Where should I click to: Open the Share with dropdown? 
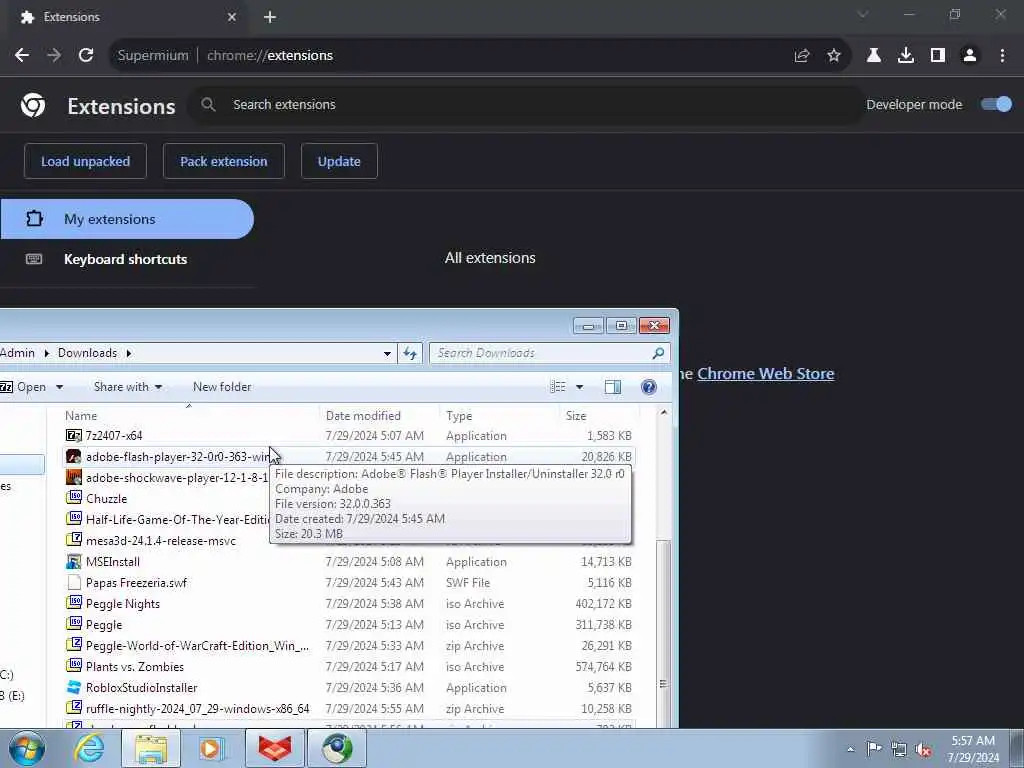128,387
